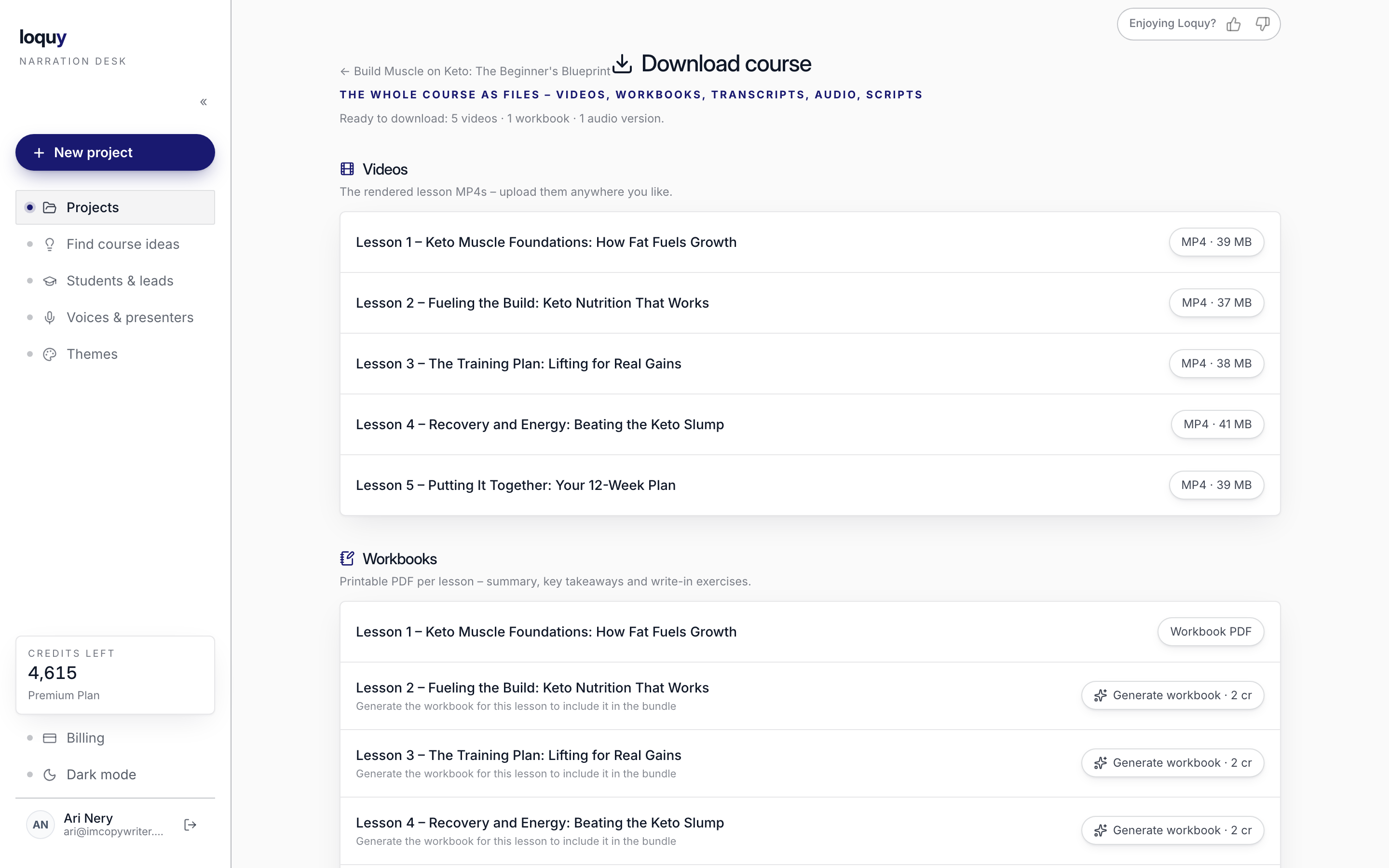Download Lesson 5 MP4 · 39 MB
Screen dimensions: 1389x868
tap(1216, 485)
